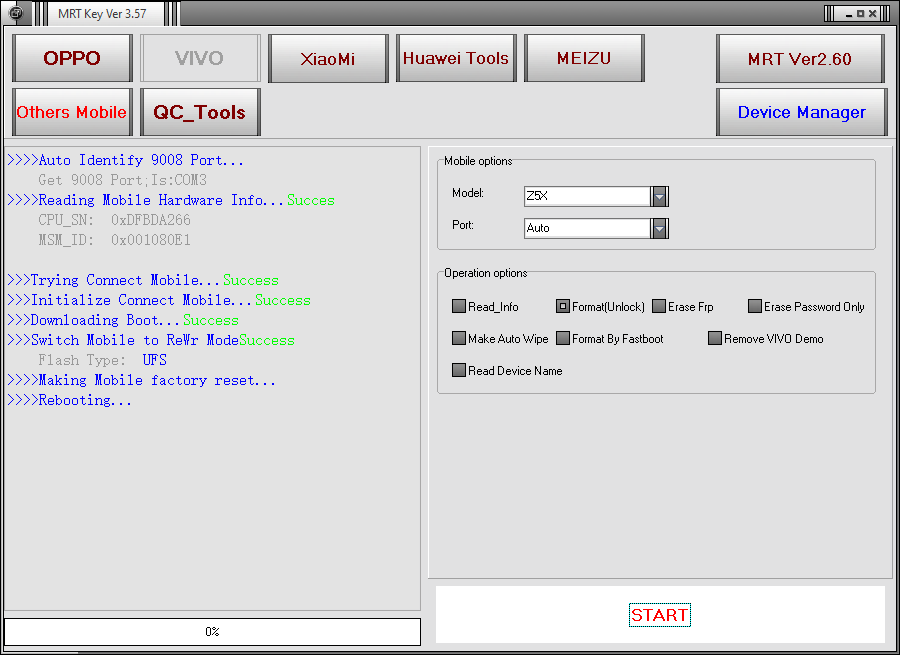Open Others Mobile section

(72, 112)
